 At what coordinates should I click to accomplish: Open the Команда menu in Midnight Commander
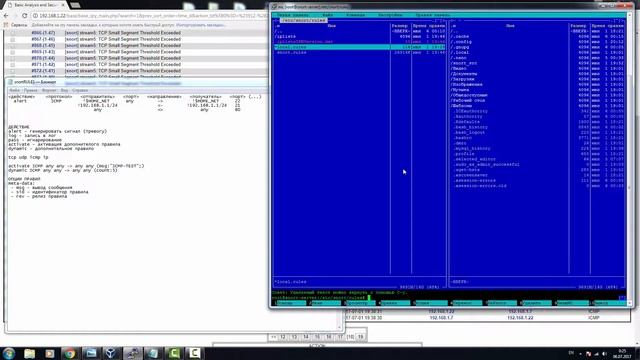(356, 15)
